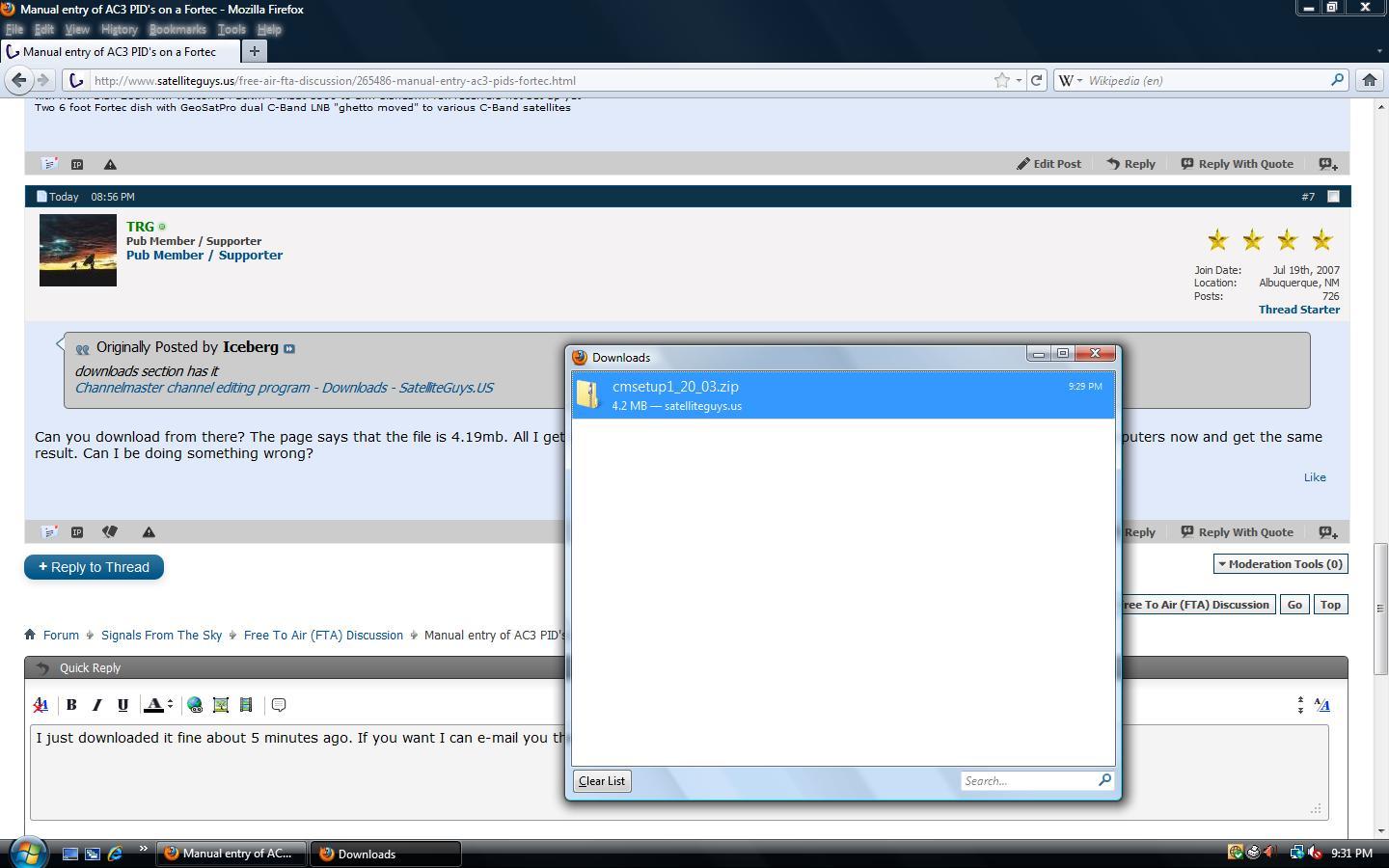Click into the Quick Reply text area

pyautogui.click(x=679, y=773)
